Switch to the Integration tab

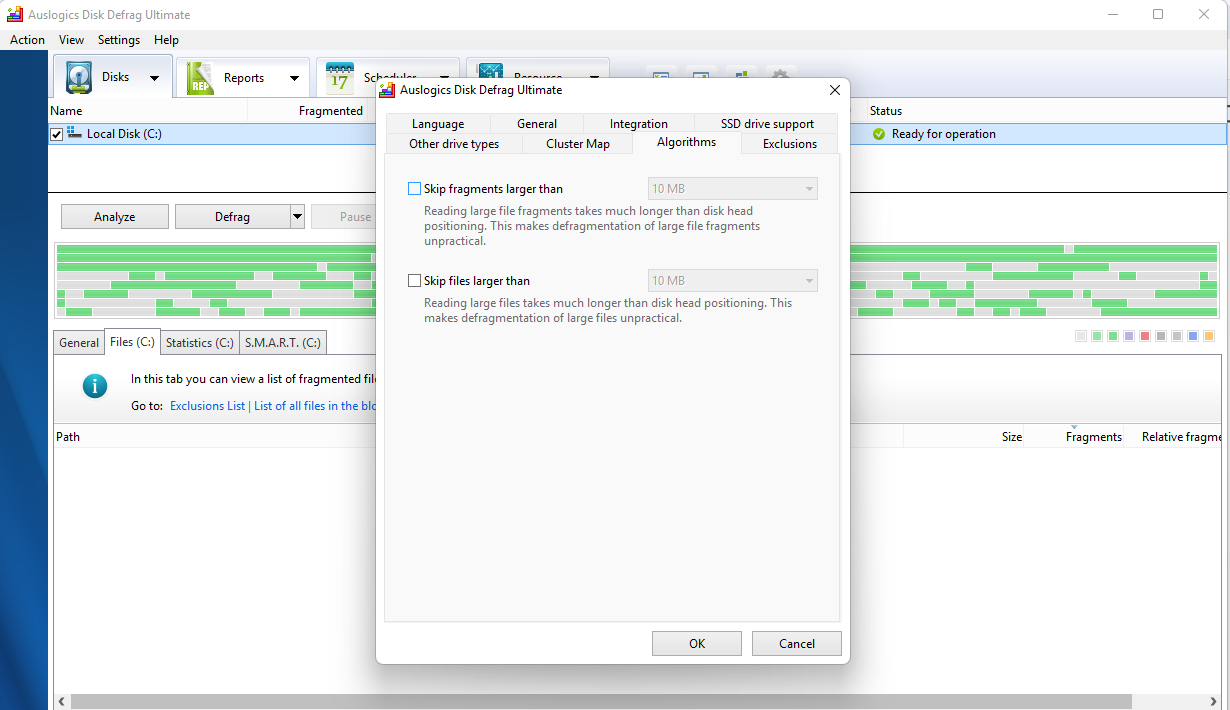click(x=639, y=124)
